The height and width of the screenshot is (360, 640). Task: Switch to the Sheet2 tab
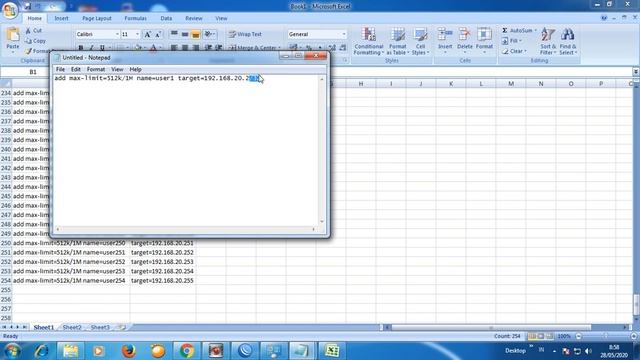(72, 327)
